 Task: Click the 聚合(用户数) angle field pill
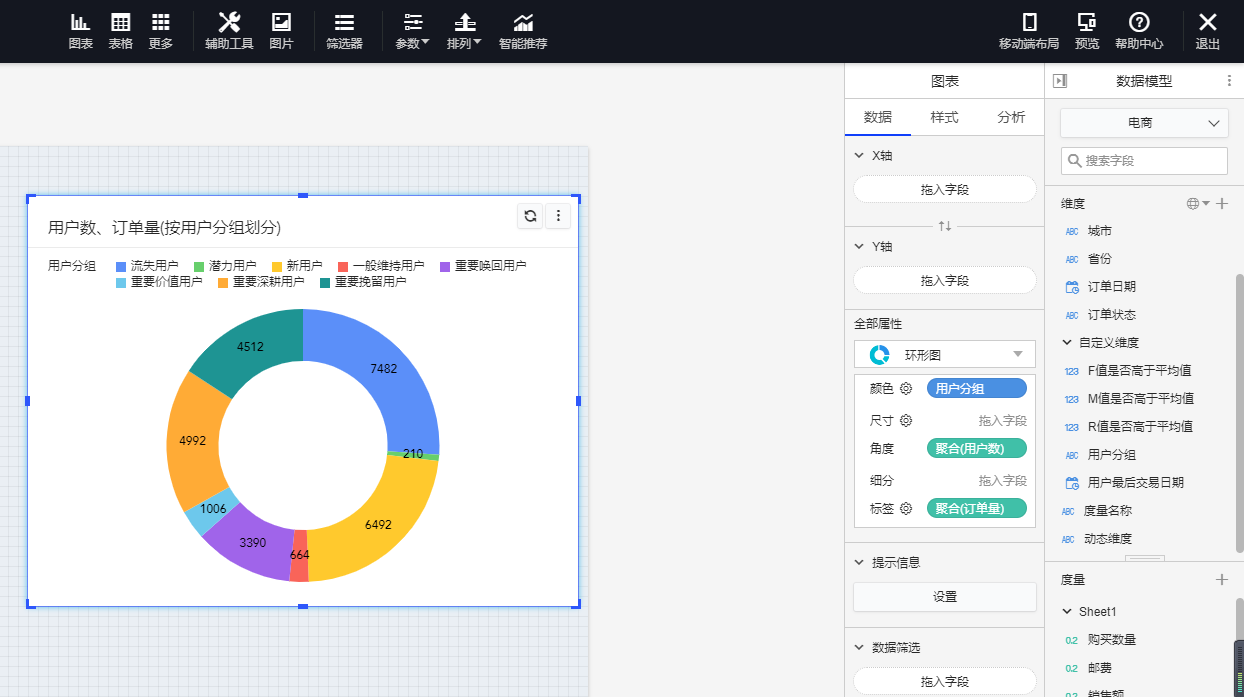[976, 449]
